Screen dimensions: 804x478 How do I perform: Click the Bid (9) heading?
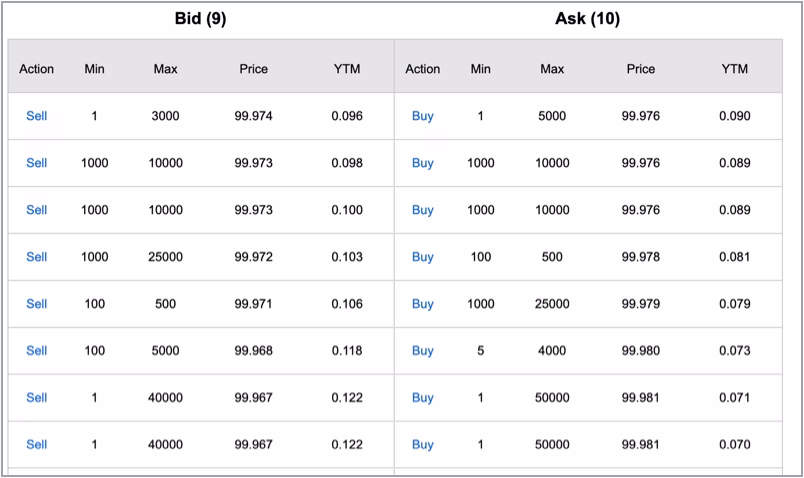(200, 19)
